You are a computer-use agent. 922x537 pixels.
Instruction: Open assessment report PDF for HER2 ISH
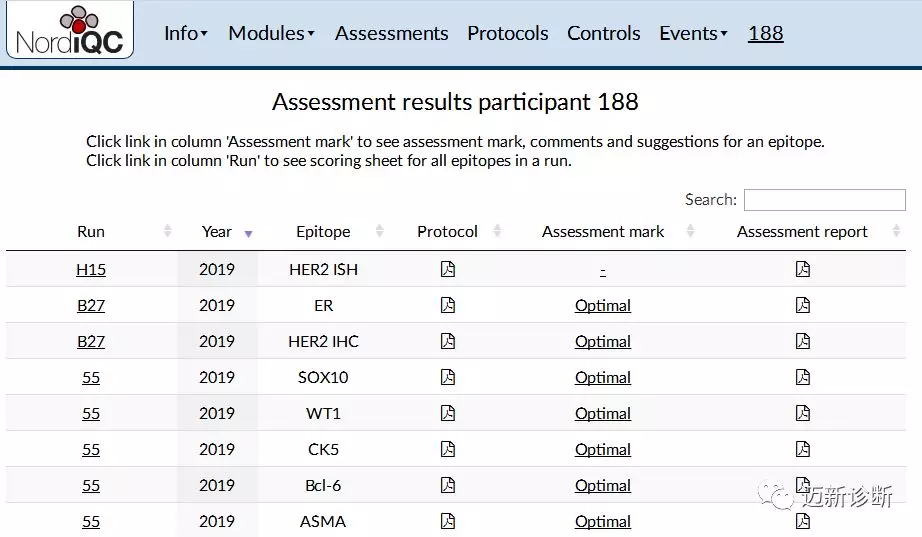tap(802, 269)
